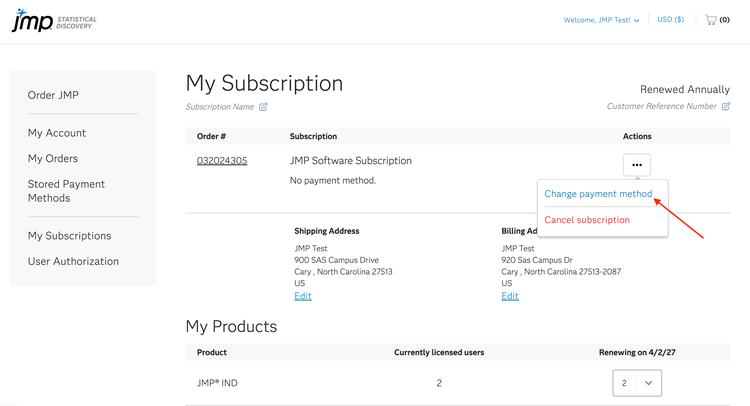
Task: Open the three-dots Actions button
Action: tap(637, 165)
